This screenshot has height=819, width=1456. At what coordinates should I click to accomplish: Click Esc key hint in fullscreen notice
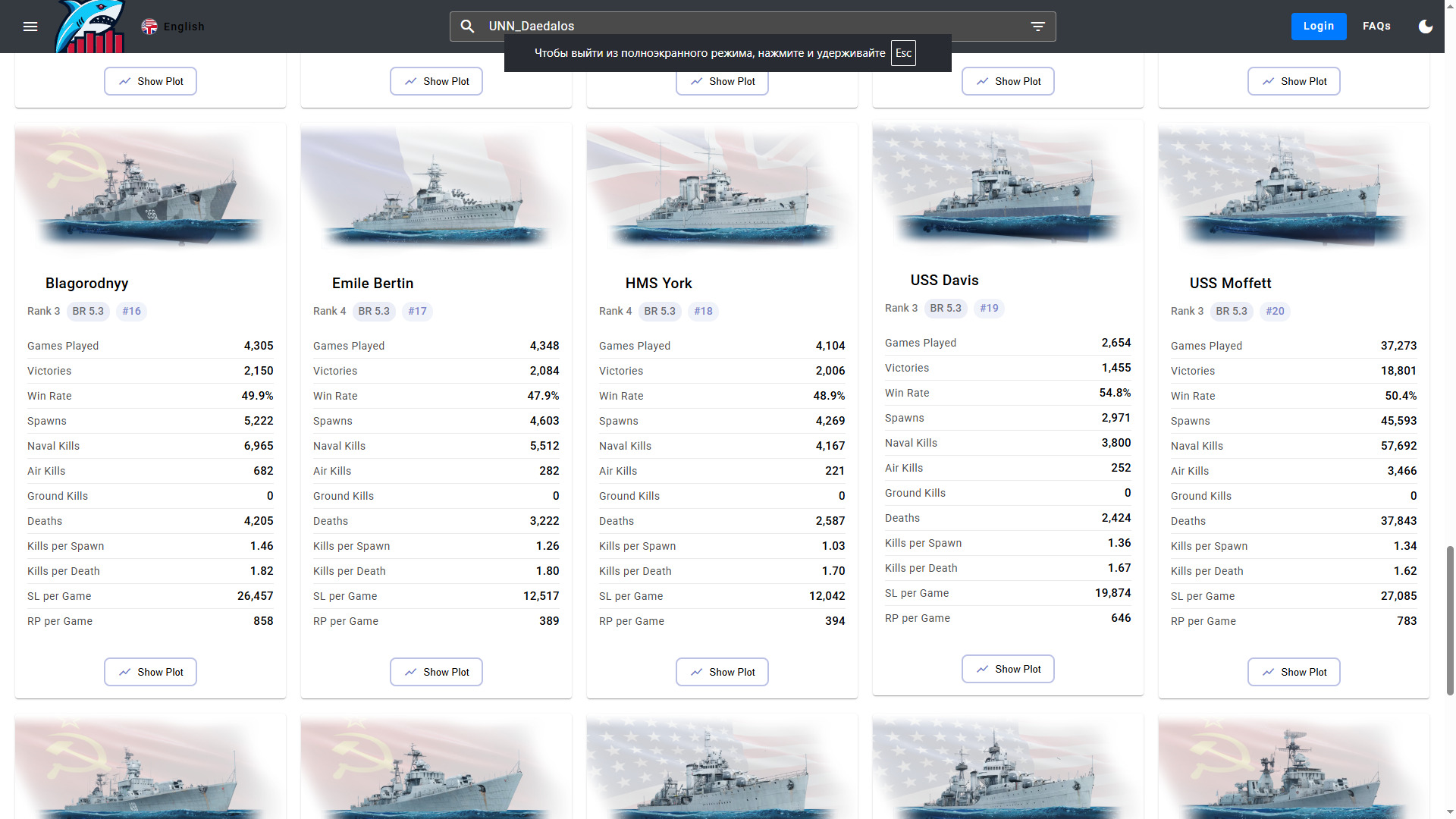[x=903, y=53]
